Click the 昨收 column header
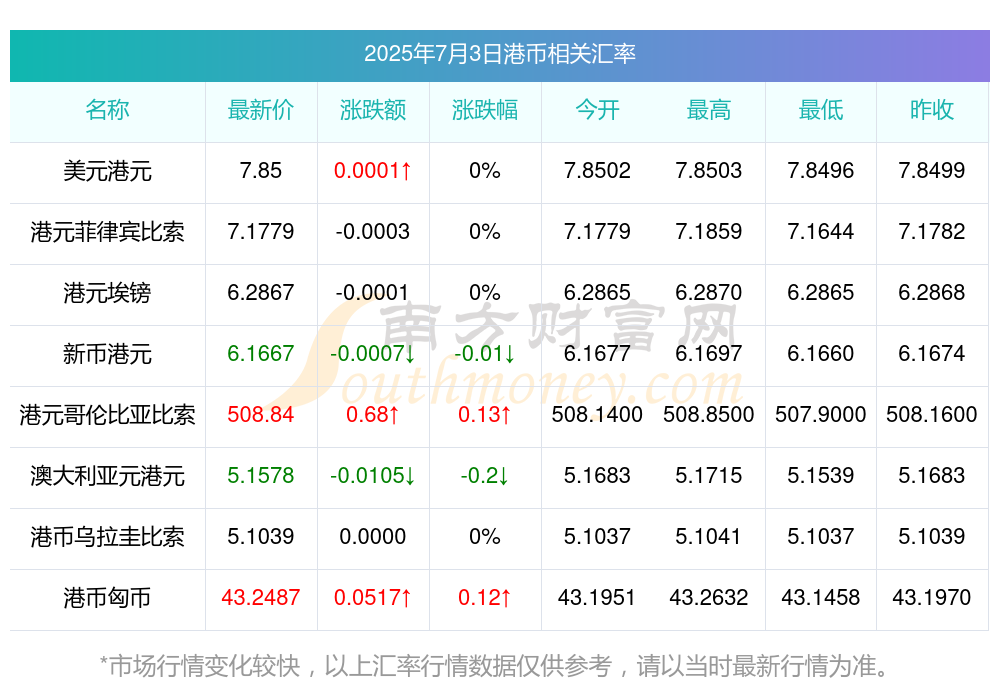 (932, 110)
